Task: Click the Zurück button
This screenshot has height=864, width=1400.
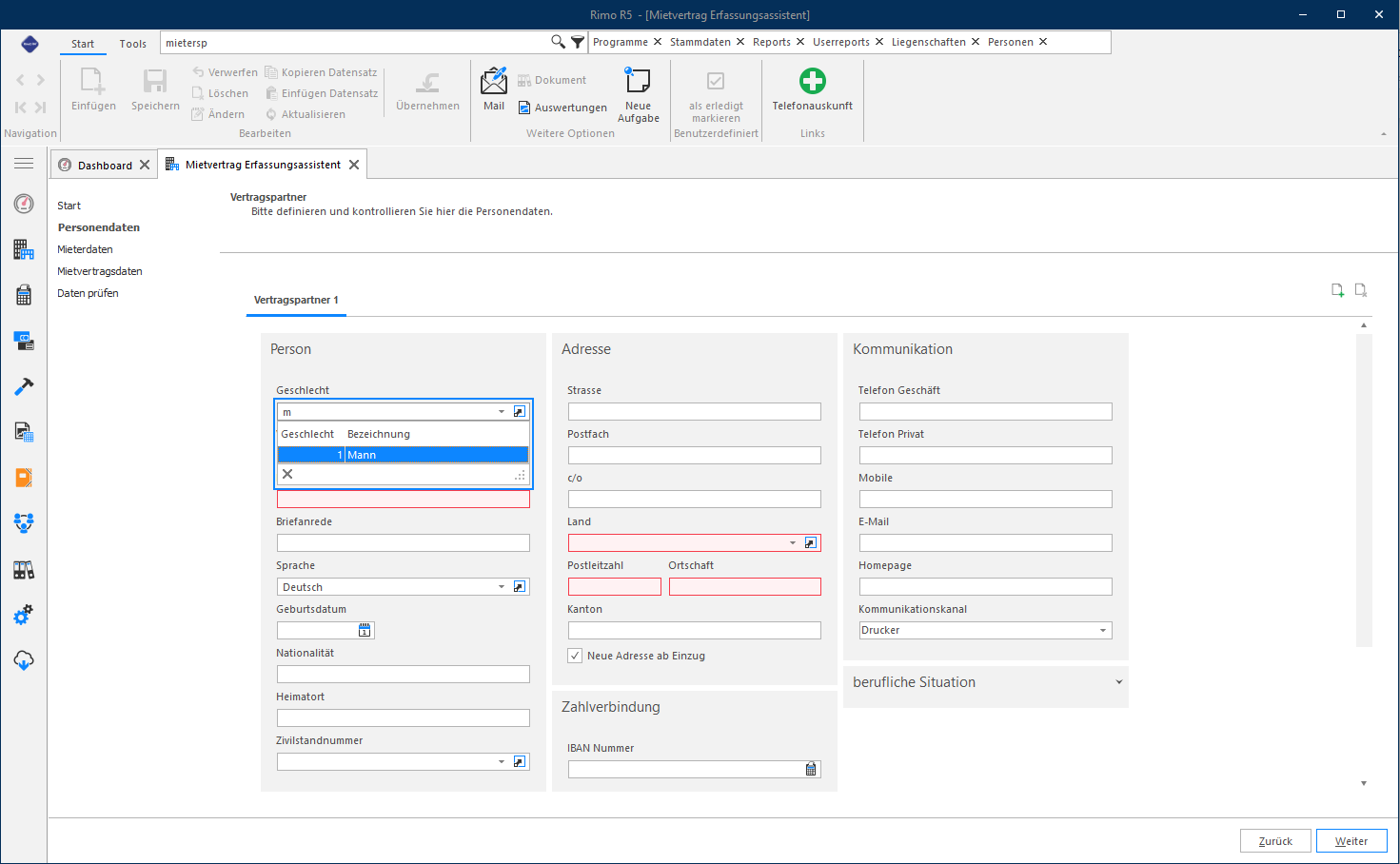Action: click(1275, 841)
